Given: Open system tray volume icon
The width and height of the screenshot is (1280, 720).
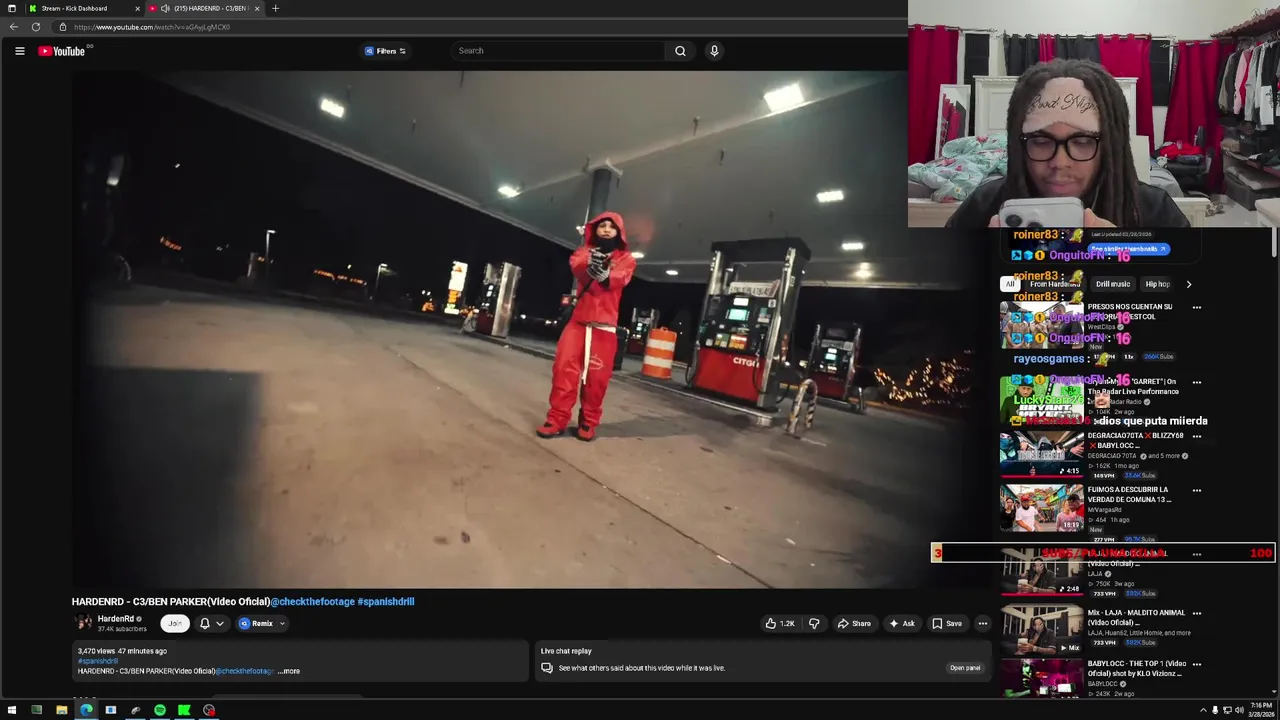Looking at the screenshot, I should [x=1239, y=710].
